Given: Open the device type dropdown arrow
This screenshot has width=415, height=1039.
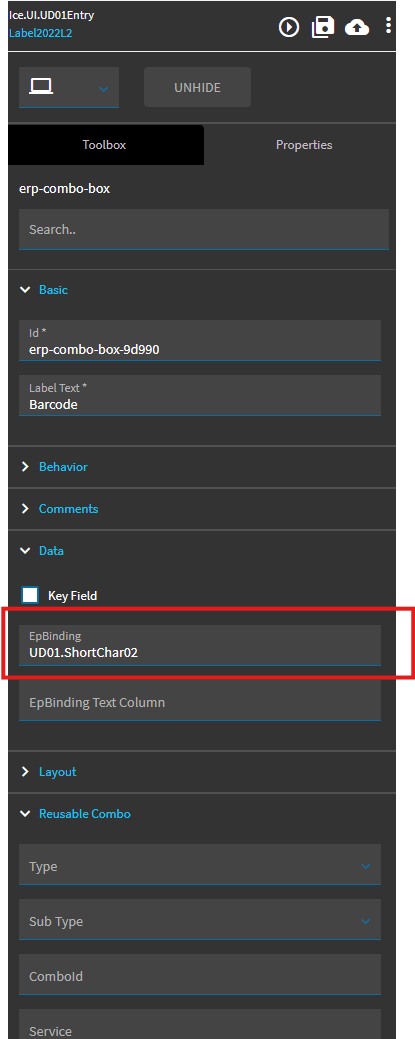Looking at the screenshot, I should point(103,89).
